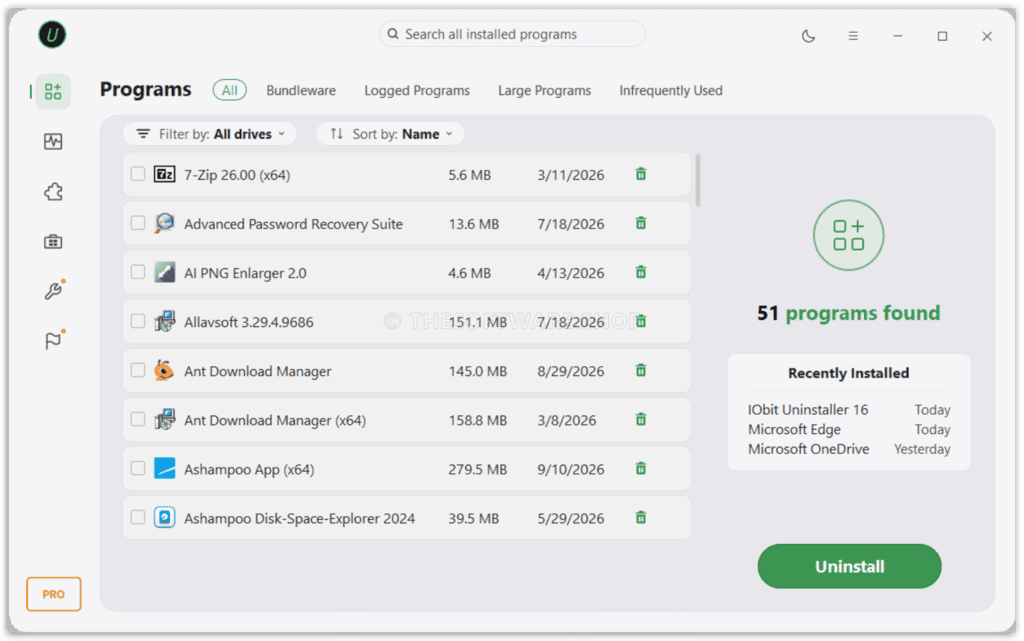This screenshot has width=1024, height=641.
Task: Select the All tab
Action: pos(229,90)
